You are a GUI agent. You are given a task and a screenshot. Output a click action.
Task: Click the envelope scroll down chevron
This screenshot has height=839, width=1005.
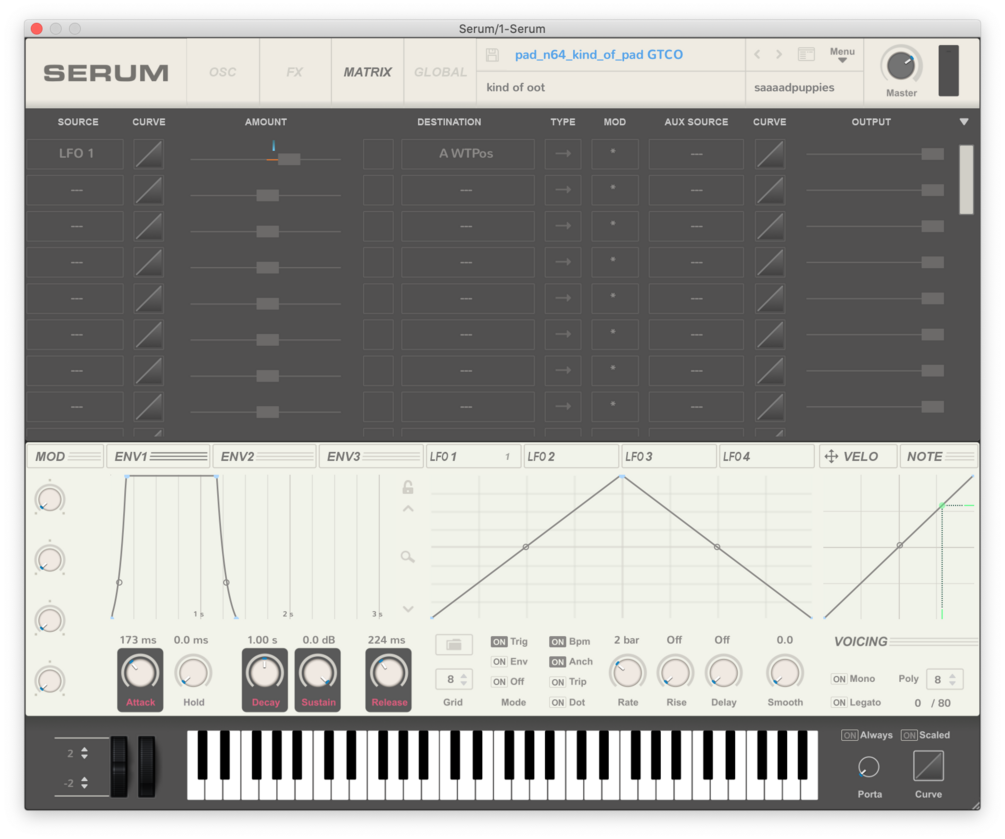coord(408,609)
